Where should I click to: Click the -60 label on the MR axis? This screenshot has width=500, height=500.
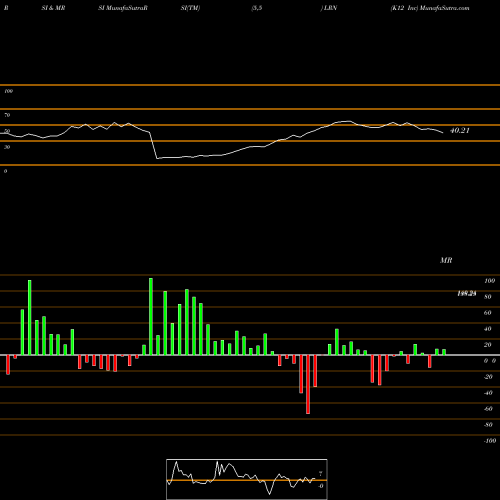(488, 409)
